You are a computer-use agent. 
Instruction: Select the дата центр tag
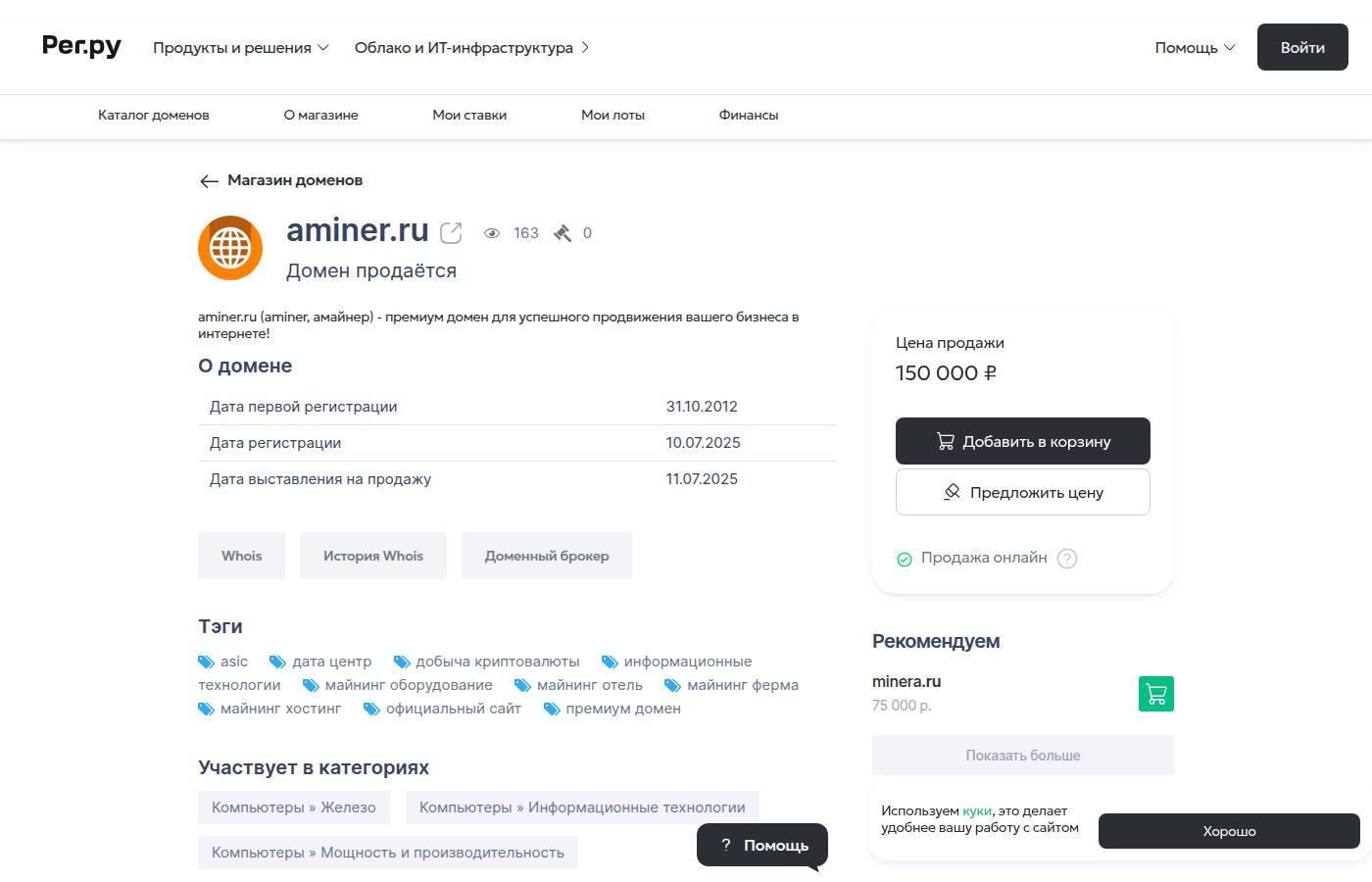point(320,661)
